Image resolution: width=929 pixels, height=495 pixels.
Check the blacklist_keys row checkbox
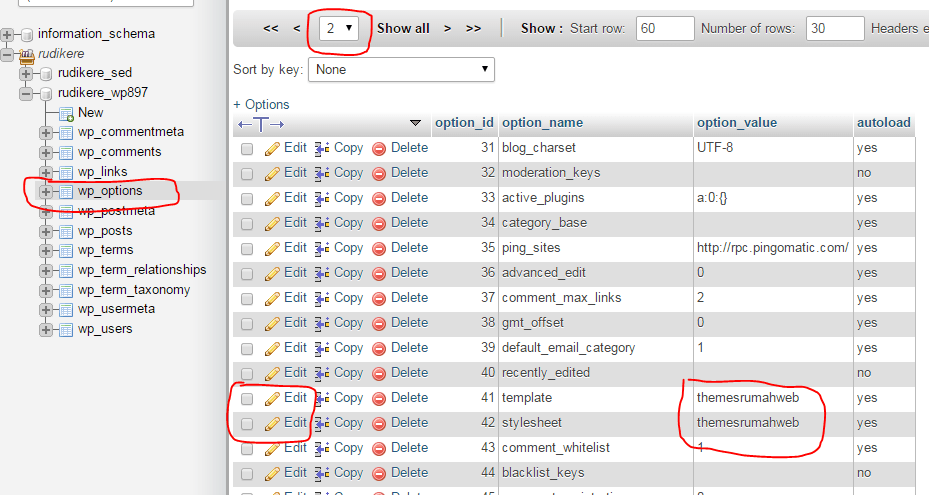[247, 474]
